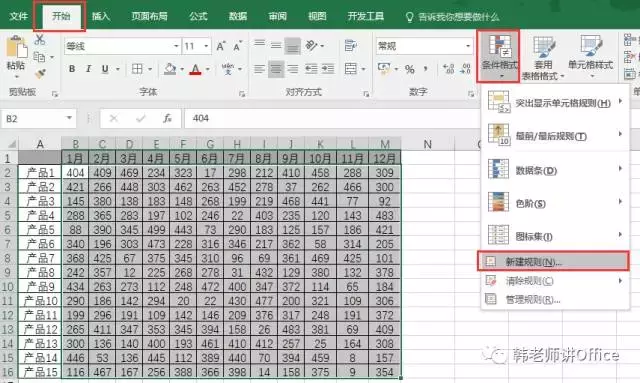Switch to the Developer tab
The width and height of the screenshot is (640, 383).
tap(366, 16)
